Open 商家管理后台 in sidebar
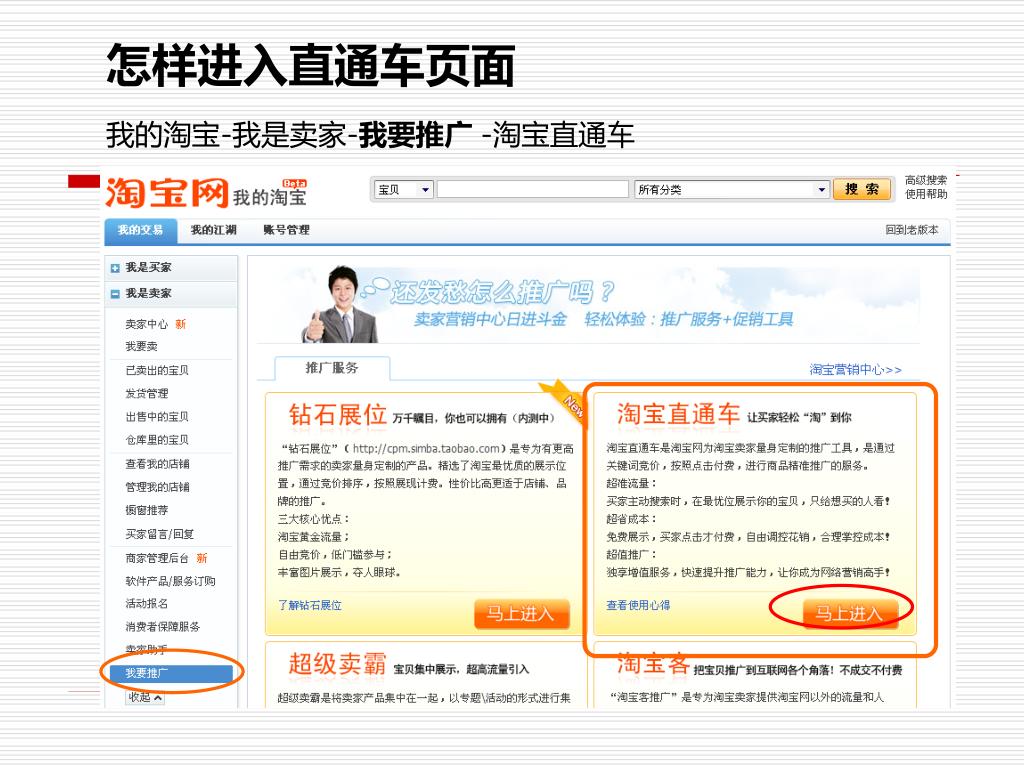Image resolution: width=1024 pixels, height=768 pixels. (x=157, y=558)
